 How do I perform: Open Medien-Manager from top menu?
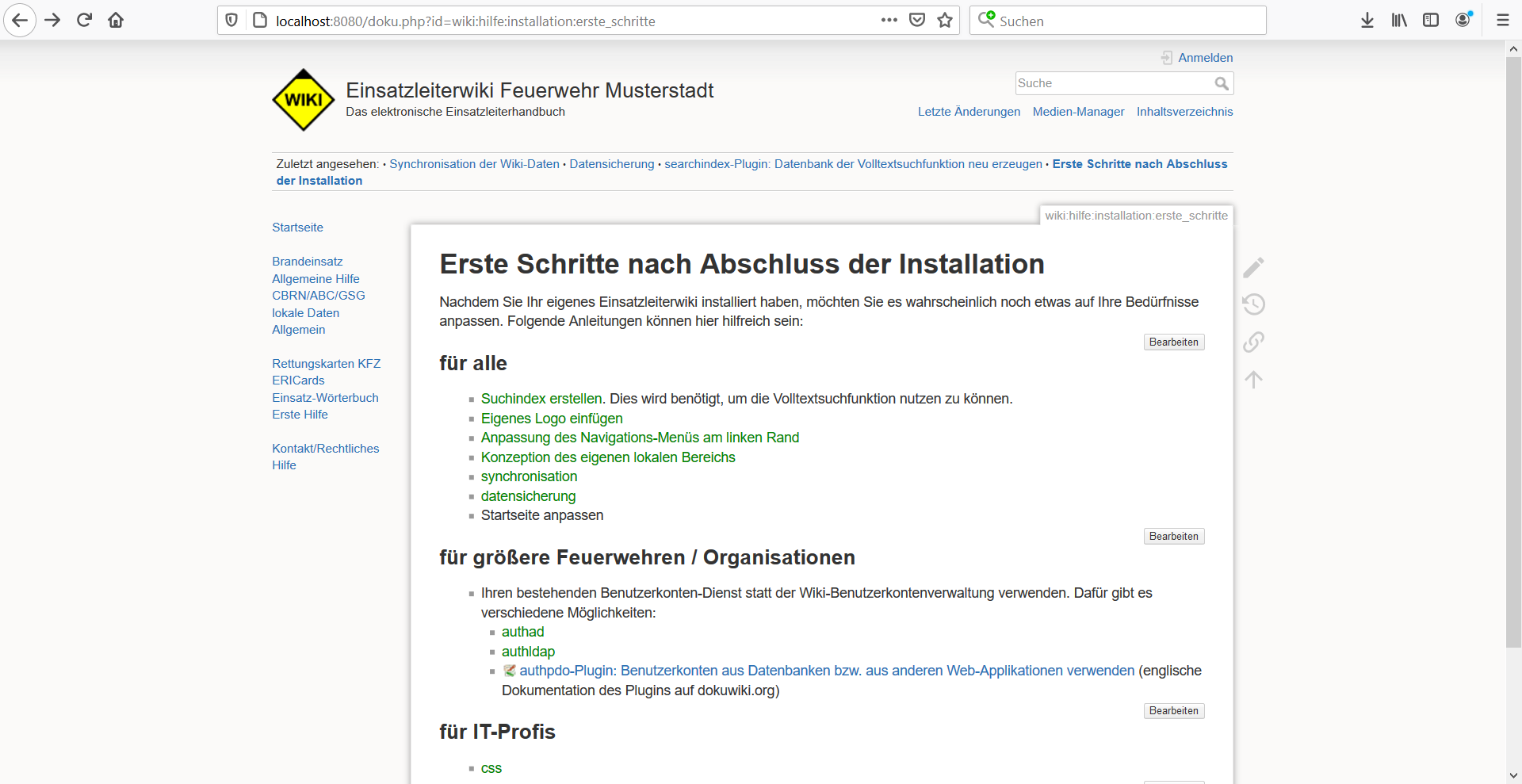click(1078, 112)
